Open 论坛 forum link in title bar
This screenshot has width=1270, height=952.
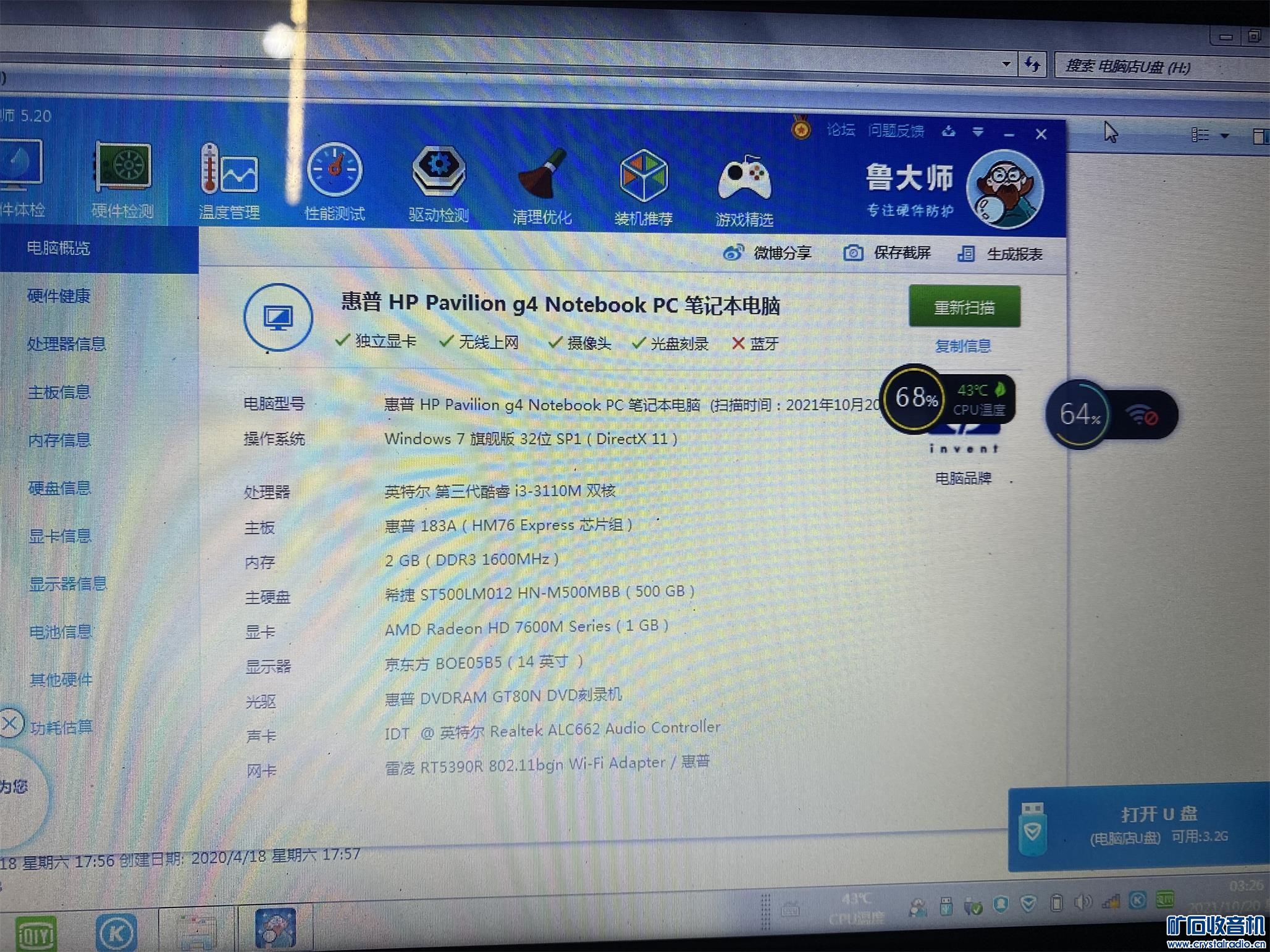tap(840, 130)
